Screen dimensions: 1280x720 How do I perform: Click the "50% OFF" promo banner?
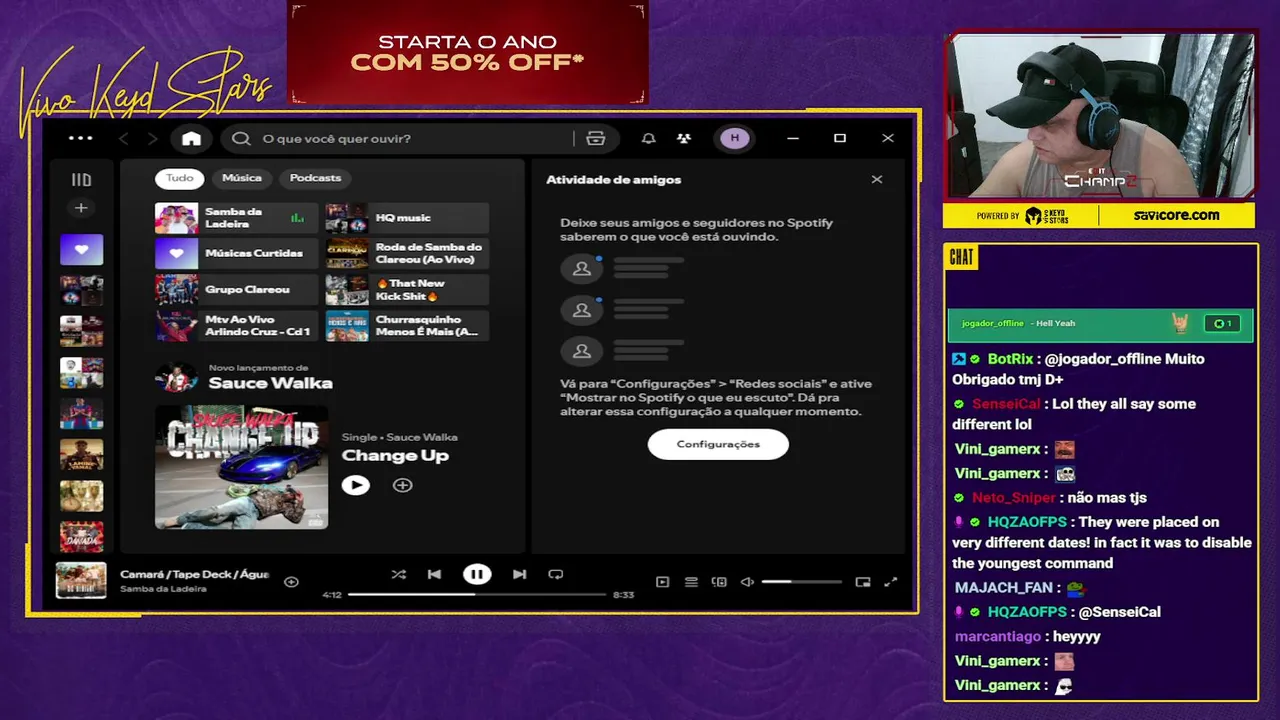467,52
